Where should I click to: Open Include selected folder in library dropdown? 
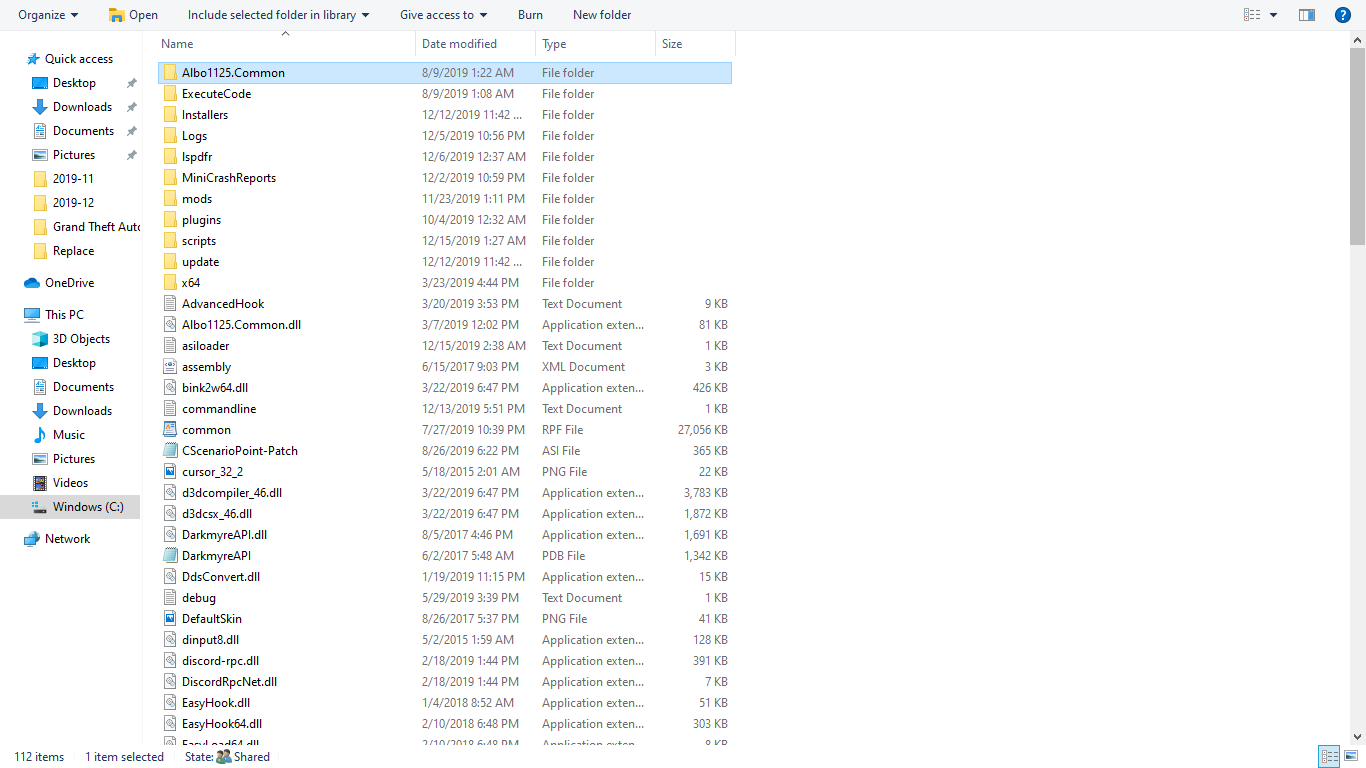[x=278, y=15]
